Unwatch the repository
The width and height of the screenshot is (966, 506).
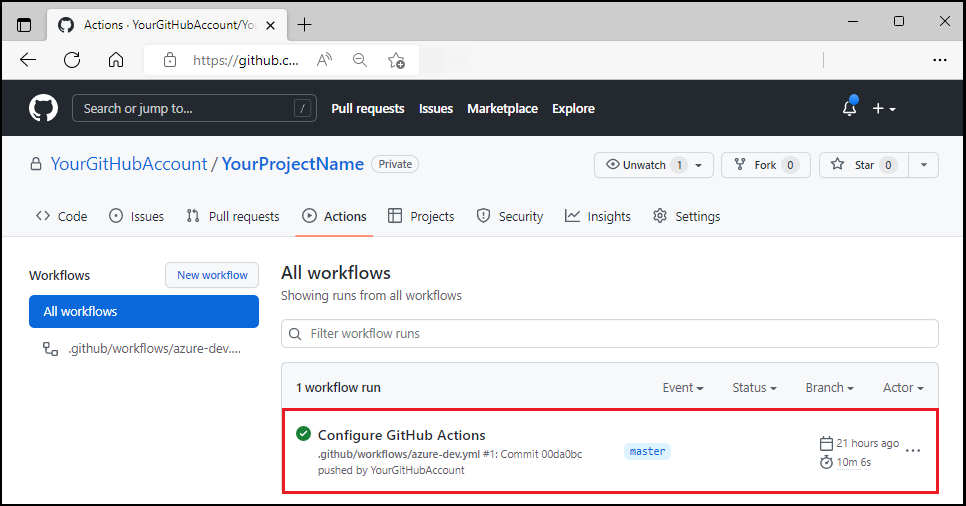643,165
